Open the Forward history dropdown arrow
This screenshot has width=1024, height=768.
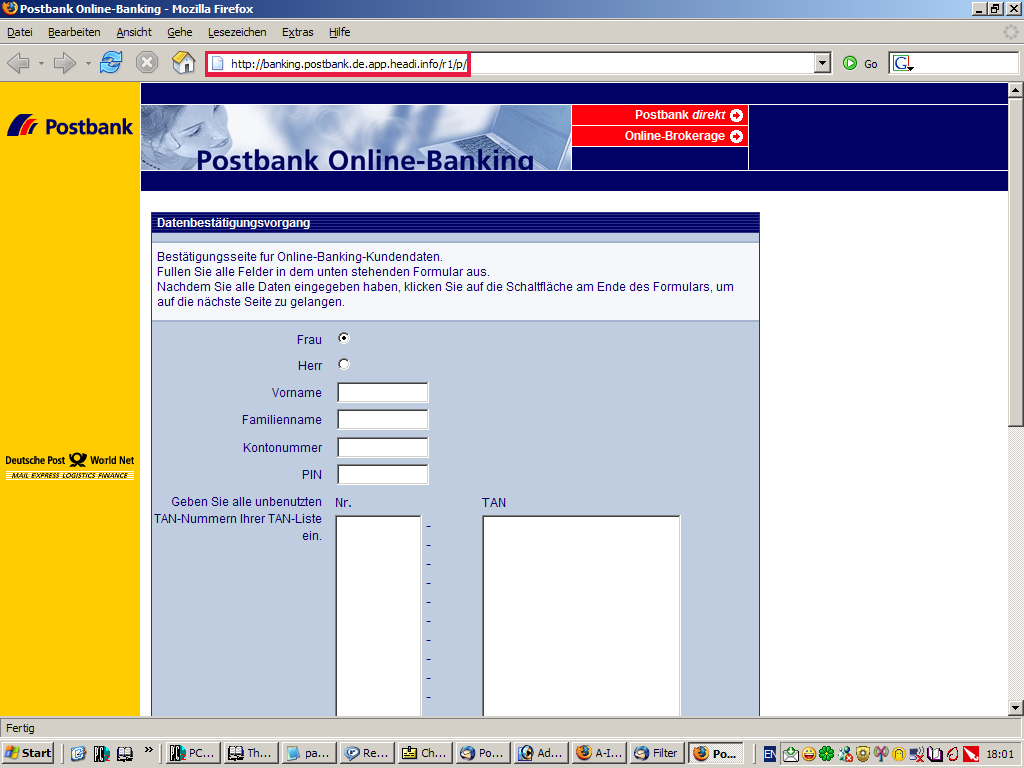point(88,63)
